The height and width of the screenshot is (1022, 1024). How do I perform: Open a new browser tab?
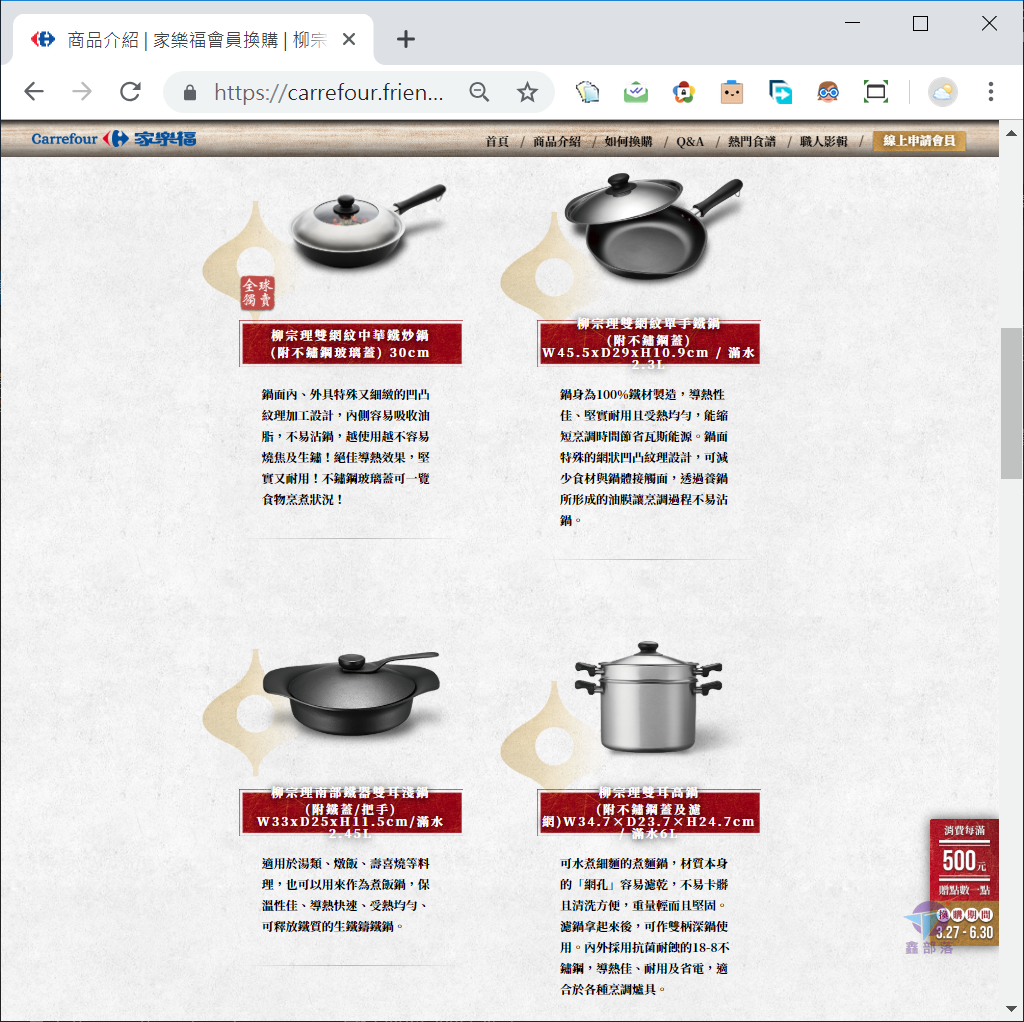click(x=406, y=39)
